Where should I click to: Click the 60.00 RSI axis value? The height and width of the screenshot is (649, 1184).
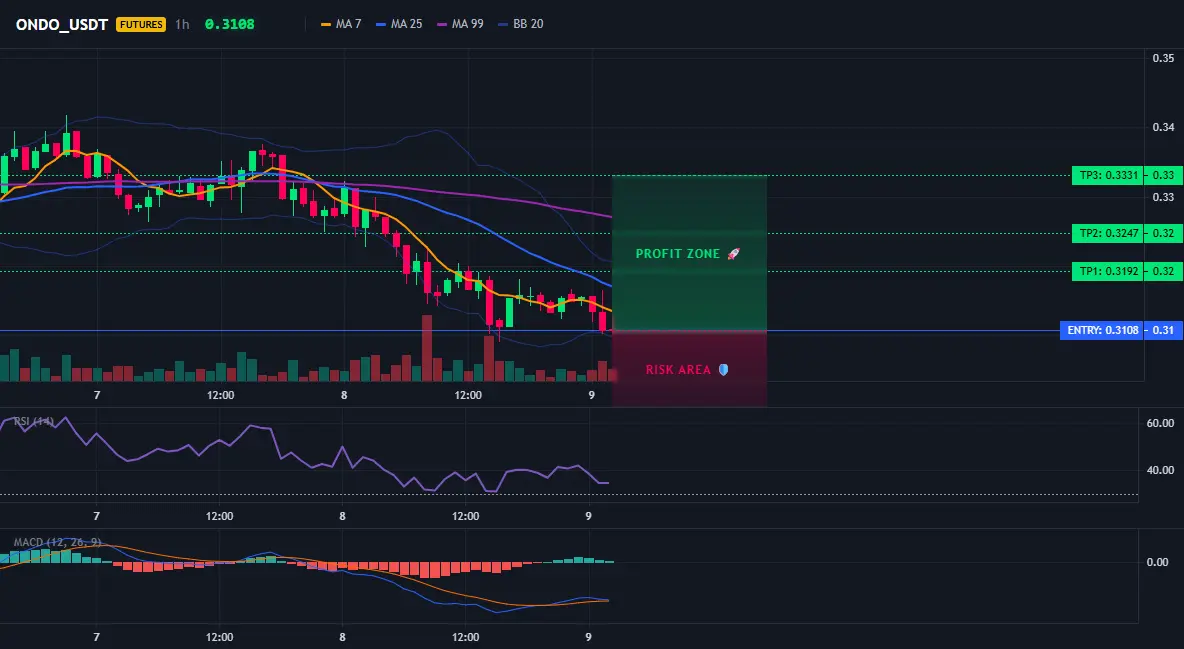point(1161,423)
